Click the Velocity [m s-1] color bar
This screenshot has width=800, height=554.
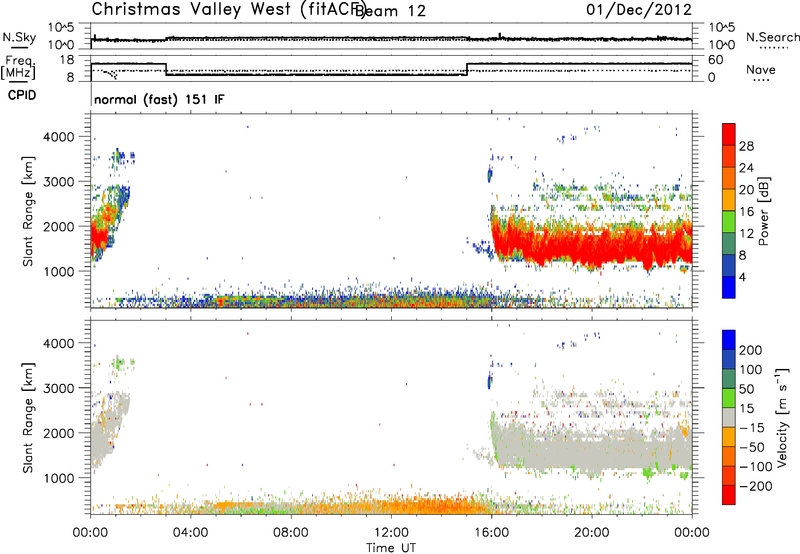pos(729,417)
